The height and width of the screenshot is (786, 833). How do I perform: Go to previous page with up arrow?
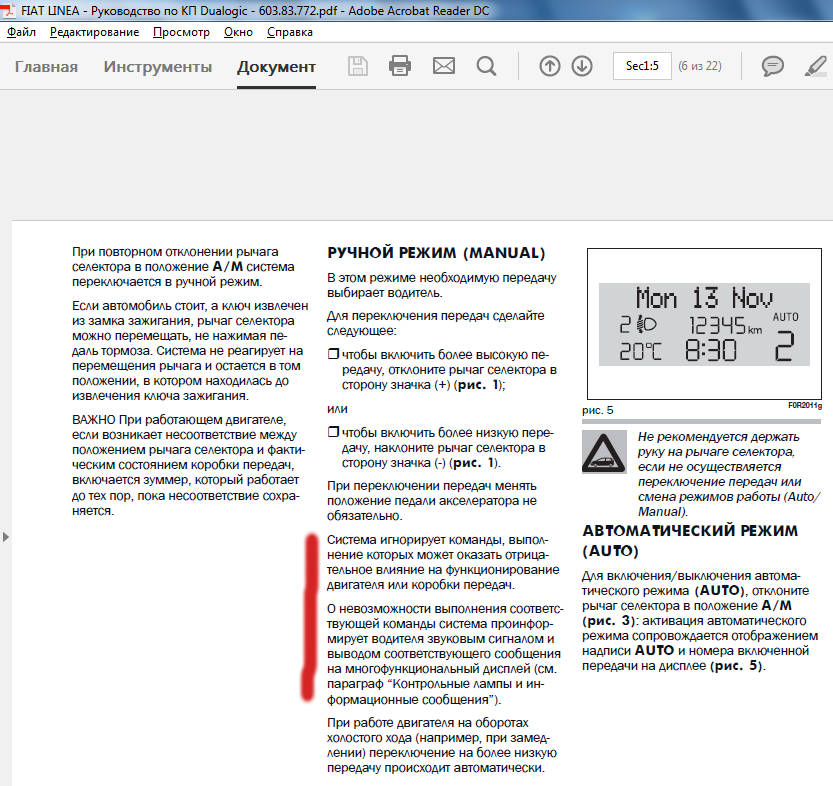click(549, 67)
